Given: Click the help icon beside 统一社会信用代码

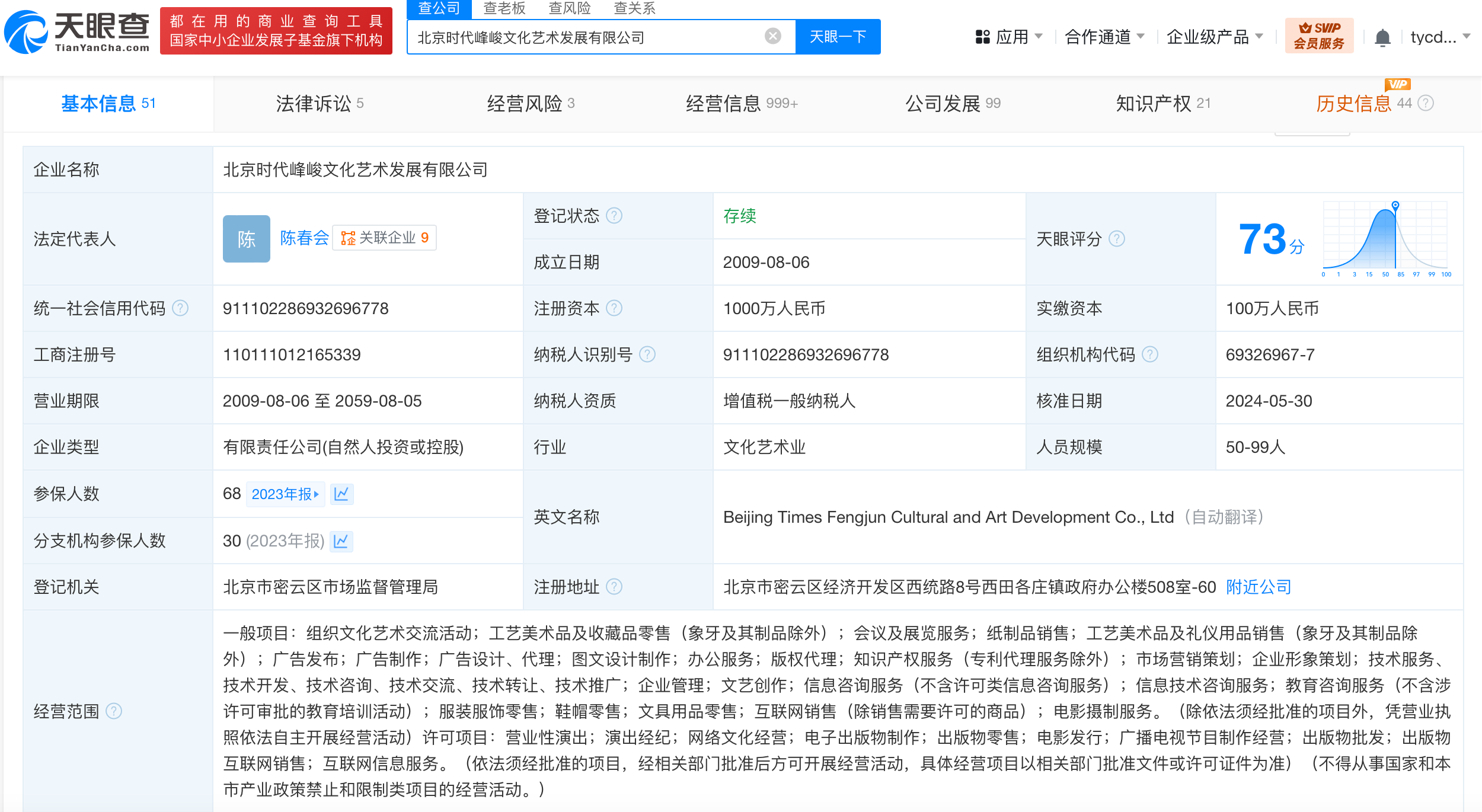Looking at the screenshot, I should [x=180, y=308].
